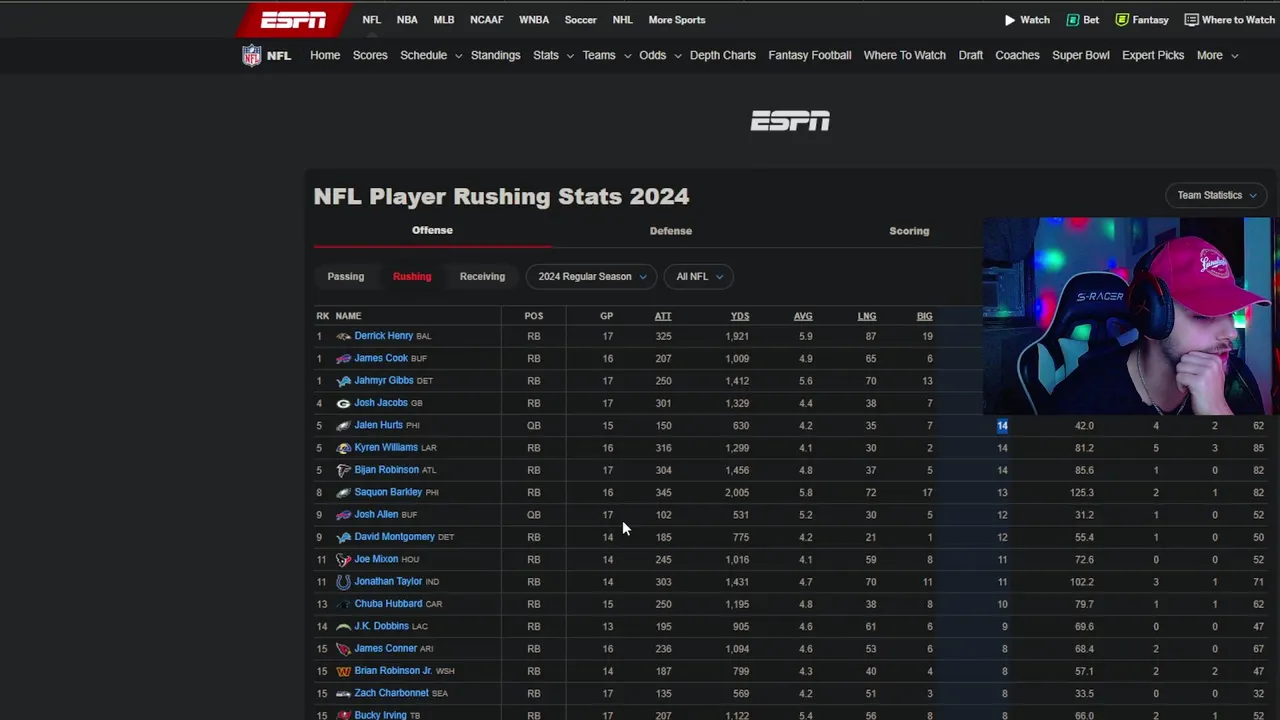
Task: Click the Watch play icon
Action: click(x=1010, y=20)
